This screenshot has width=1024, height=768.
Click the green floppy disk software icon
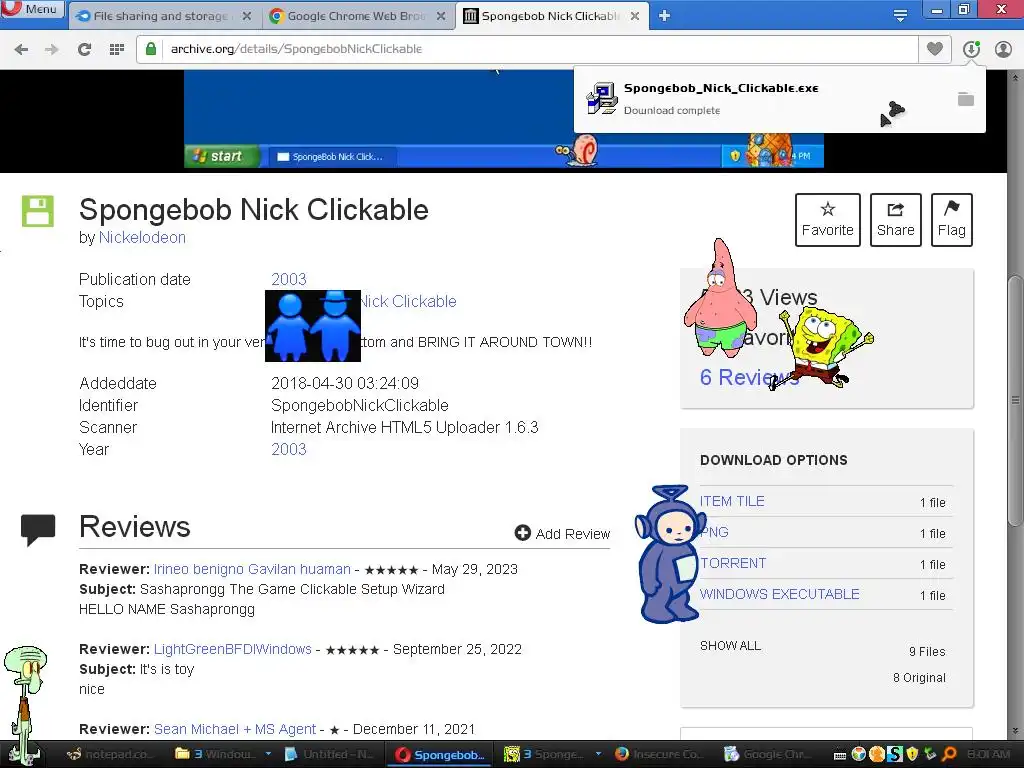point(38,212)
